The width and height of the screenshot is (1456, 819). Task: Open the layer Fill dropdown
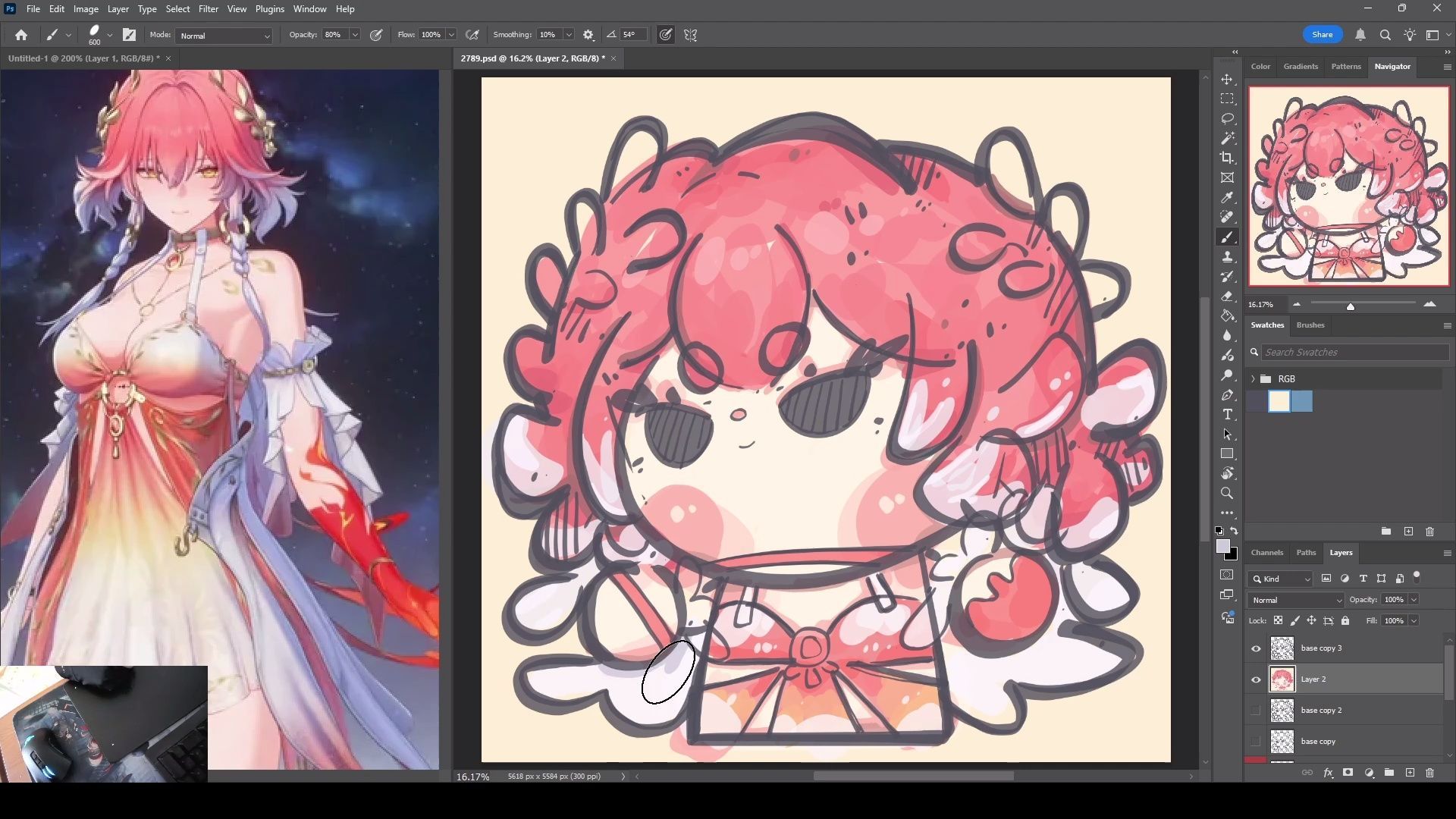coord(1414,621)
